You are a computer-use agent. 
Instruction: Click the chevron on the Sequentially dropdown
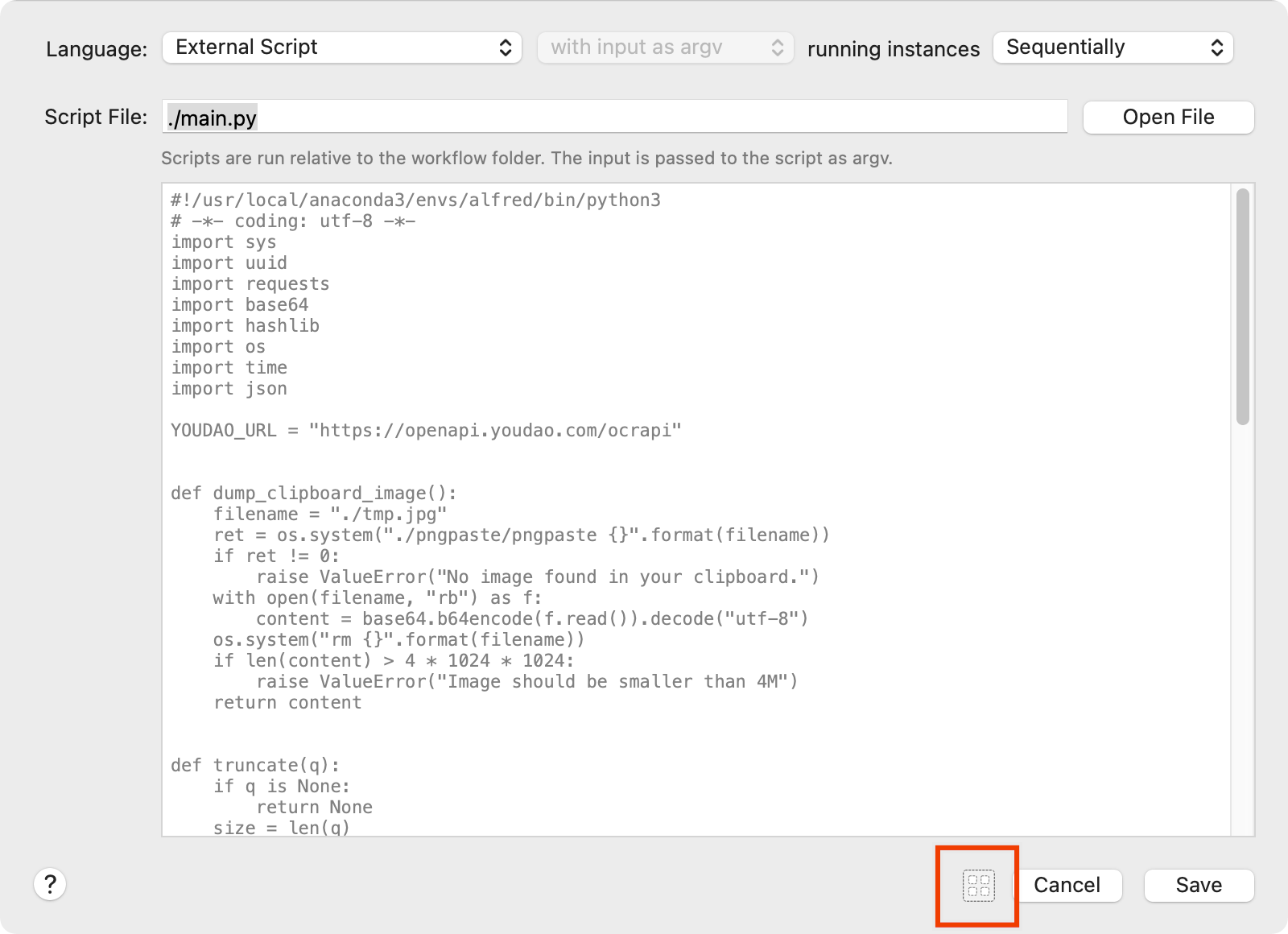(x=1216, y=47)
